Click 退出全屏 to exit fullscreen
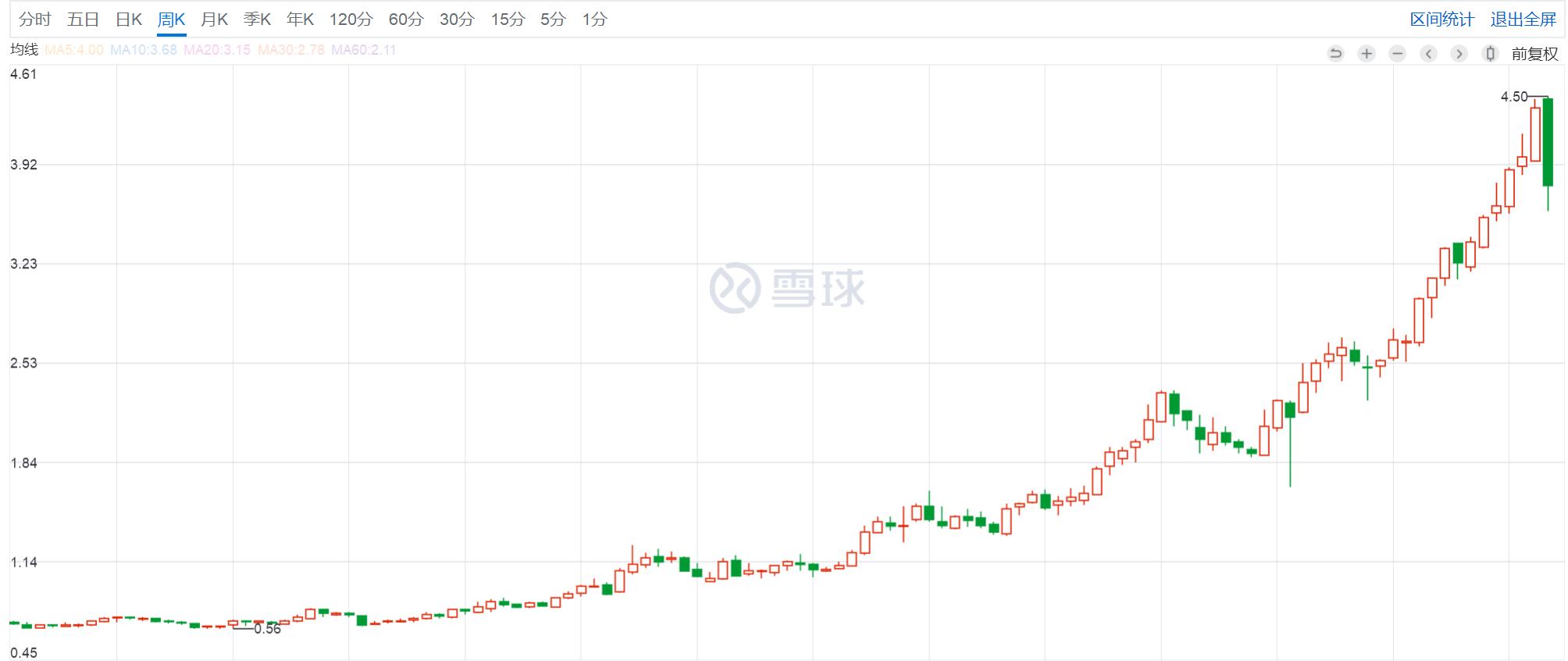 [1523, 20]
